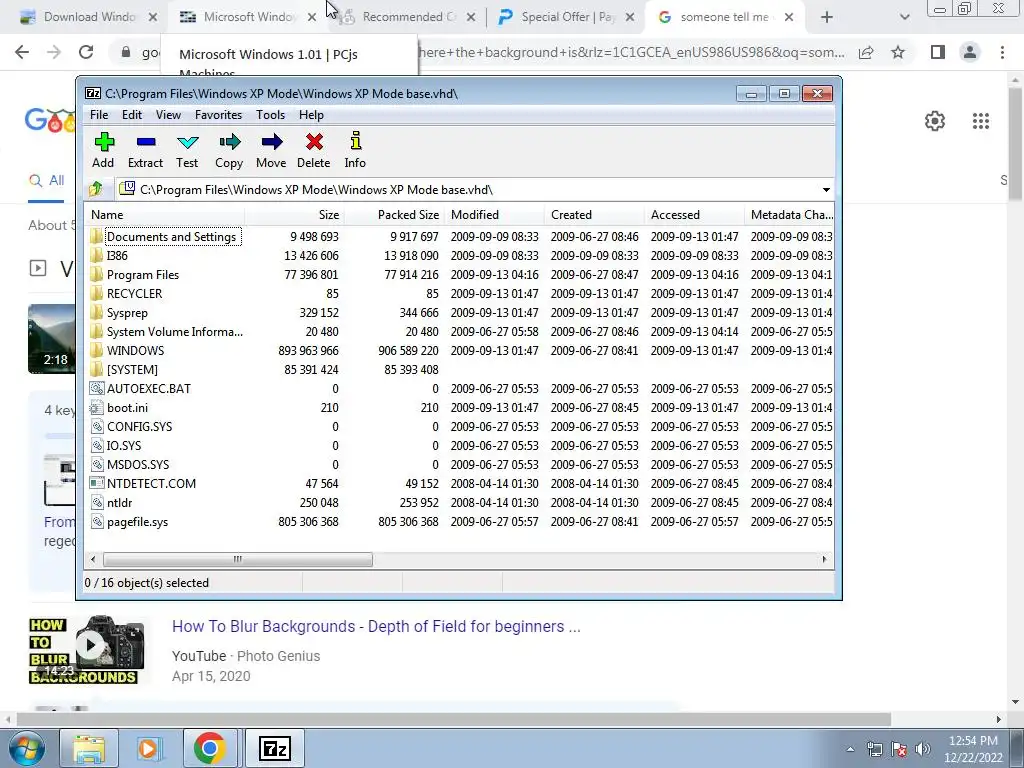Select the WINDOWS folder icon

(97, 351)
